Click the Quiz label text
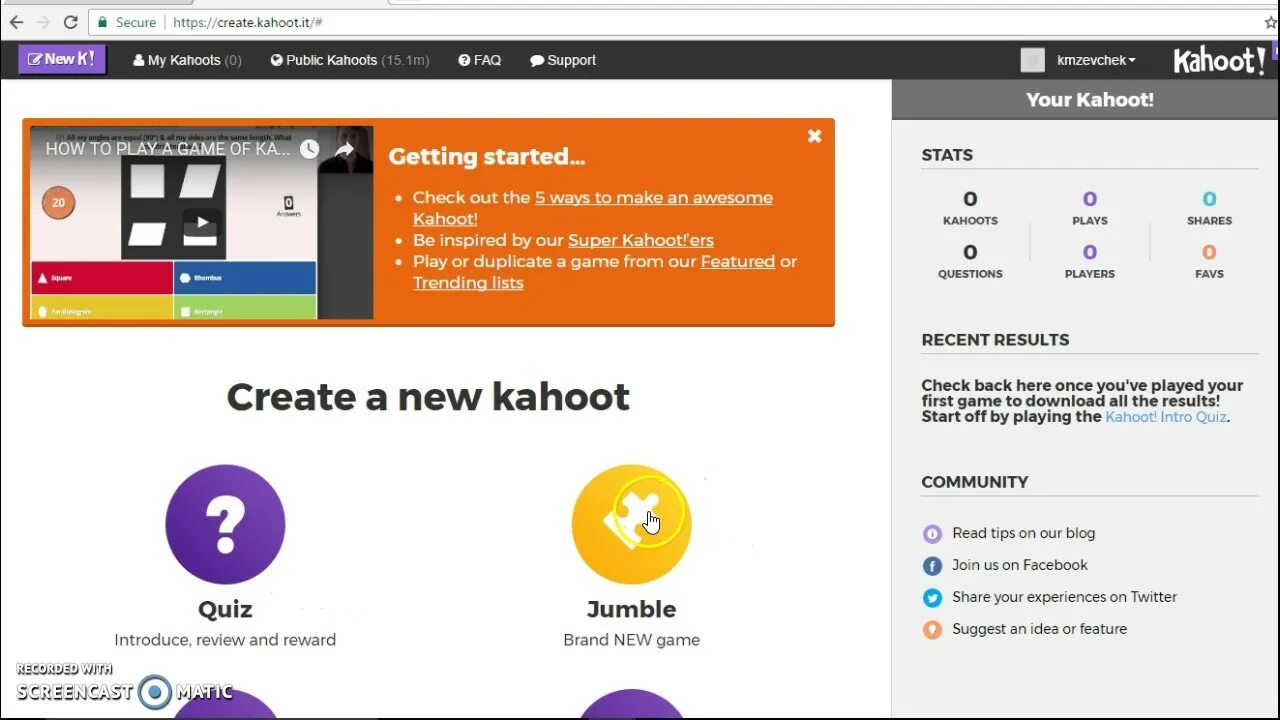 point(225,609)
